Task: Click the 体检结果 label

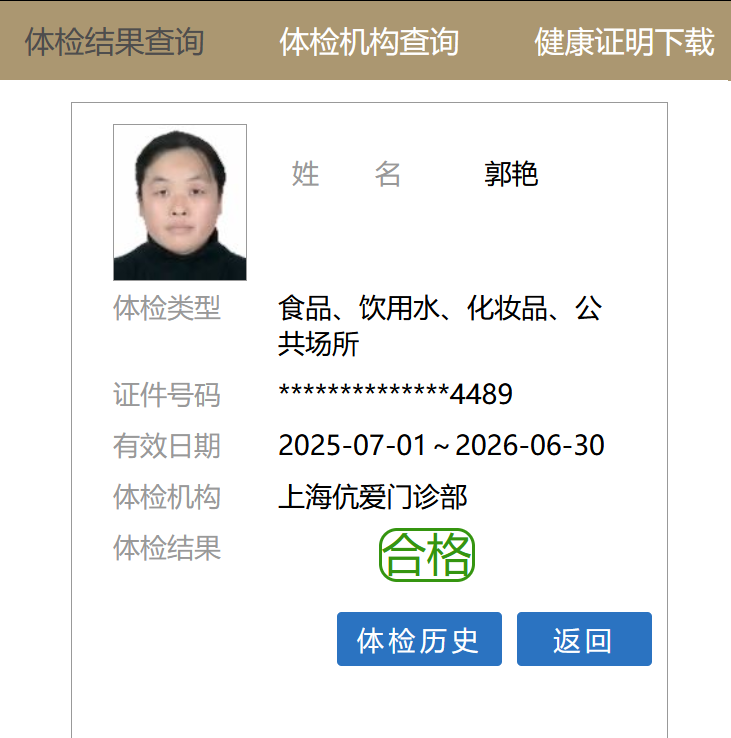Action: (167, 548)
